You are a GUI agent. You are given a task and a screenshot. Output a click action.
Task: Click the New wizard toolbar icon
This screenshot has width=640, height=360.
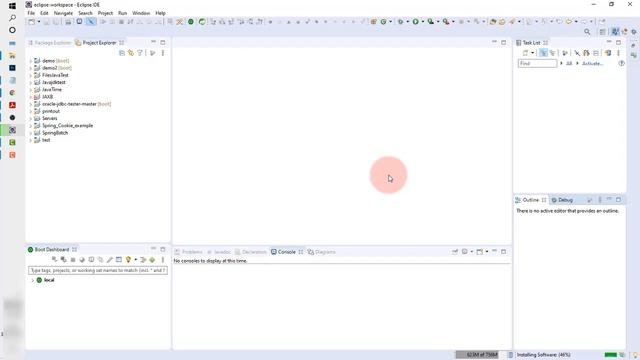pos(31,22)
